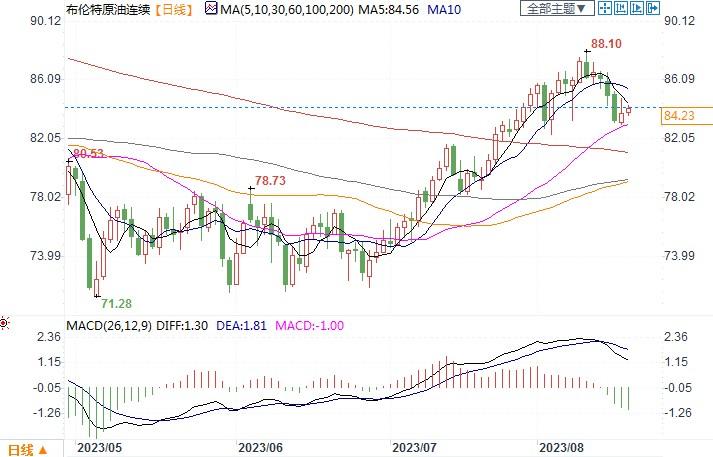Click the small gear icon left of MACD
This screenshot has width=713, height=457.
click(x=5, y=323)
